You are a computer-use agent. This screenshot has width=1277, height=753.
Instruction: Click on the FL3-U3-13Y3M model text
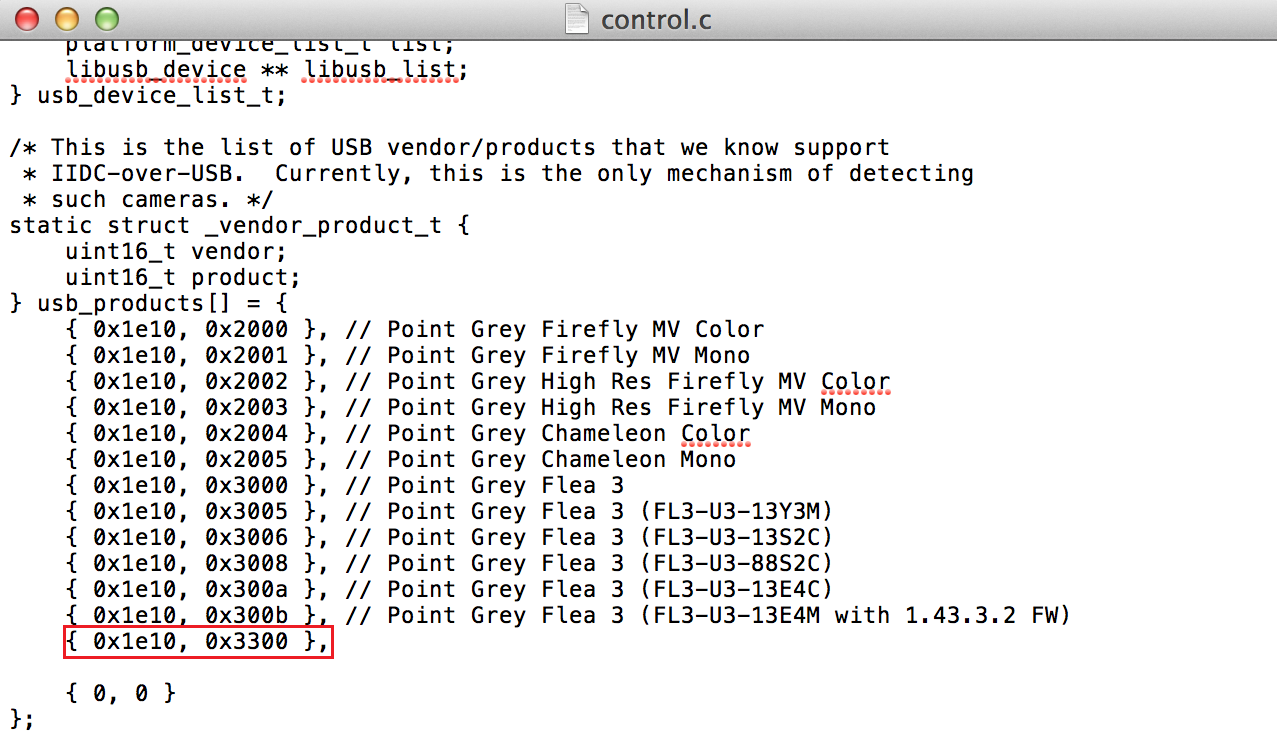click(x=736, y=512)
